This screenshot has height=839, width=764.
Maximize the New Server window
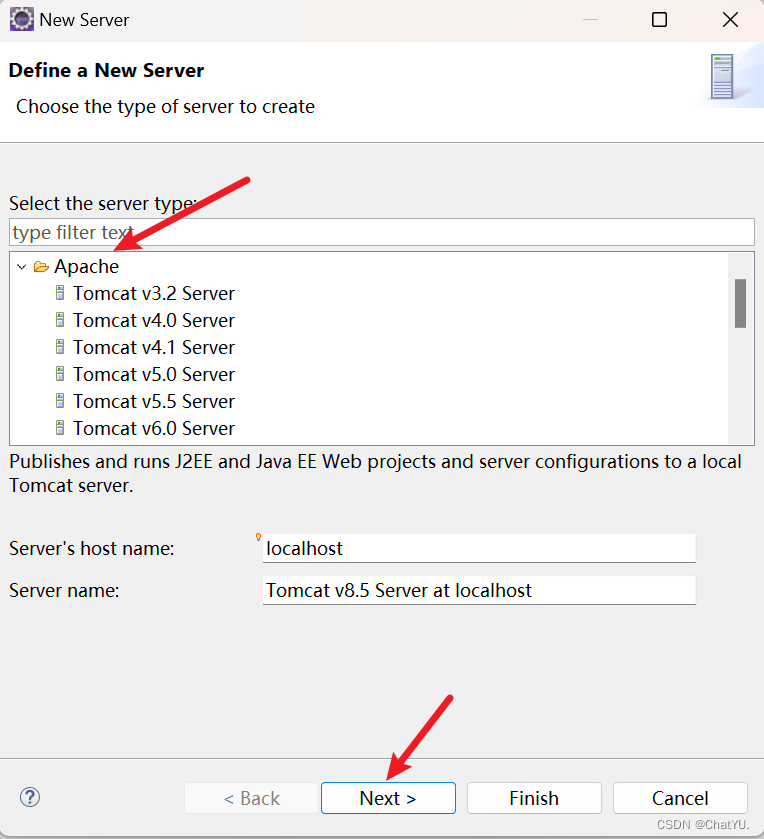(x=659, y=20)
